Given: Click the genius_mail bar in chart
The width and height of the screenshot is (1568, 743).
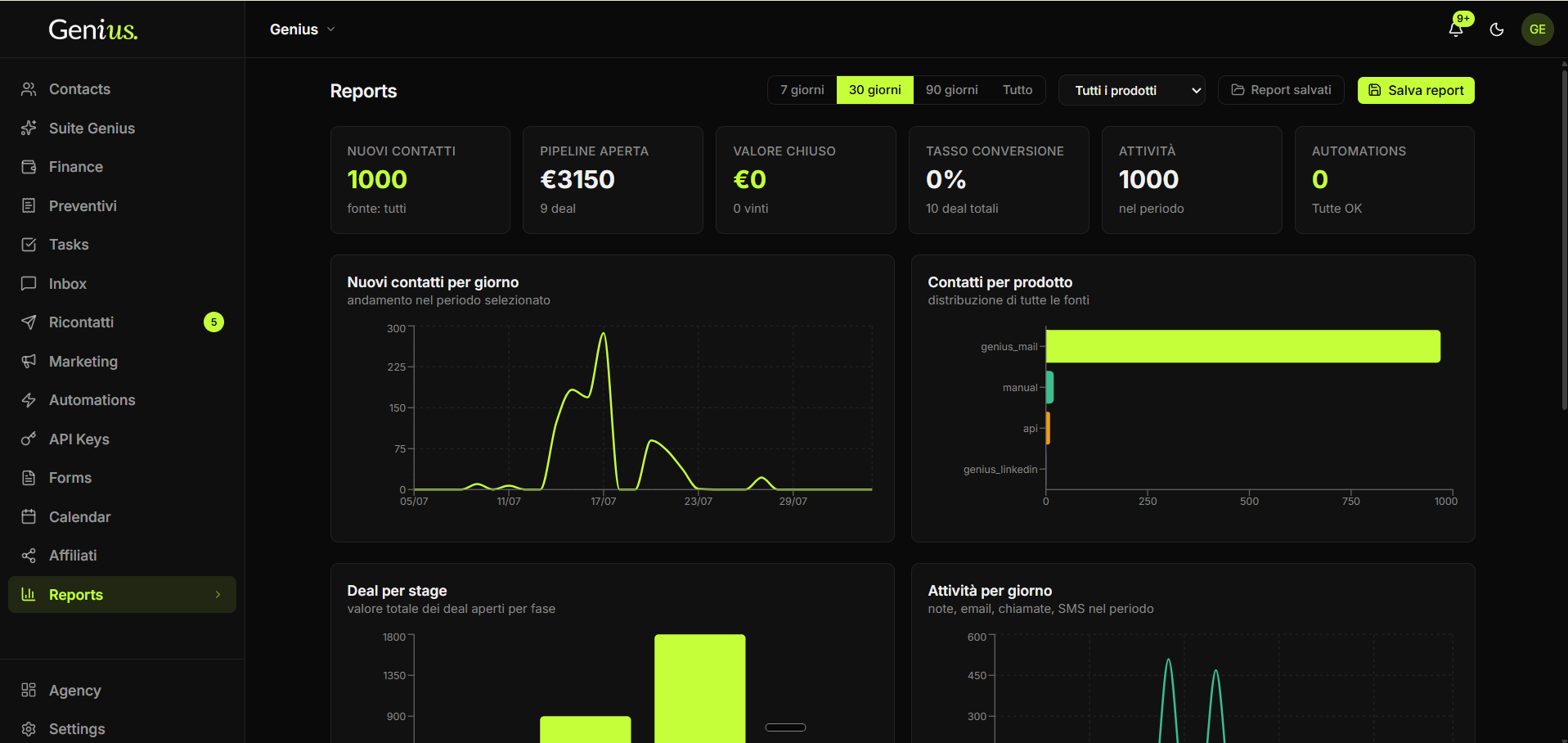Looking at the screenshot, I should click(1243, 346).
